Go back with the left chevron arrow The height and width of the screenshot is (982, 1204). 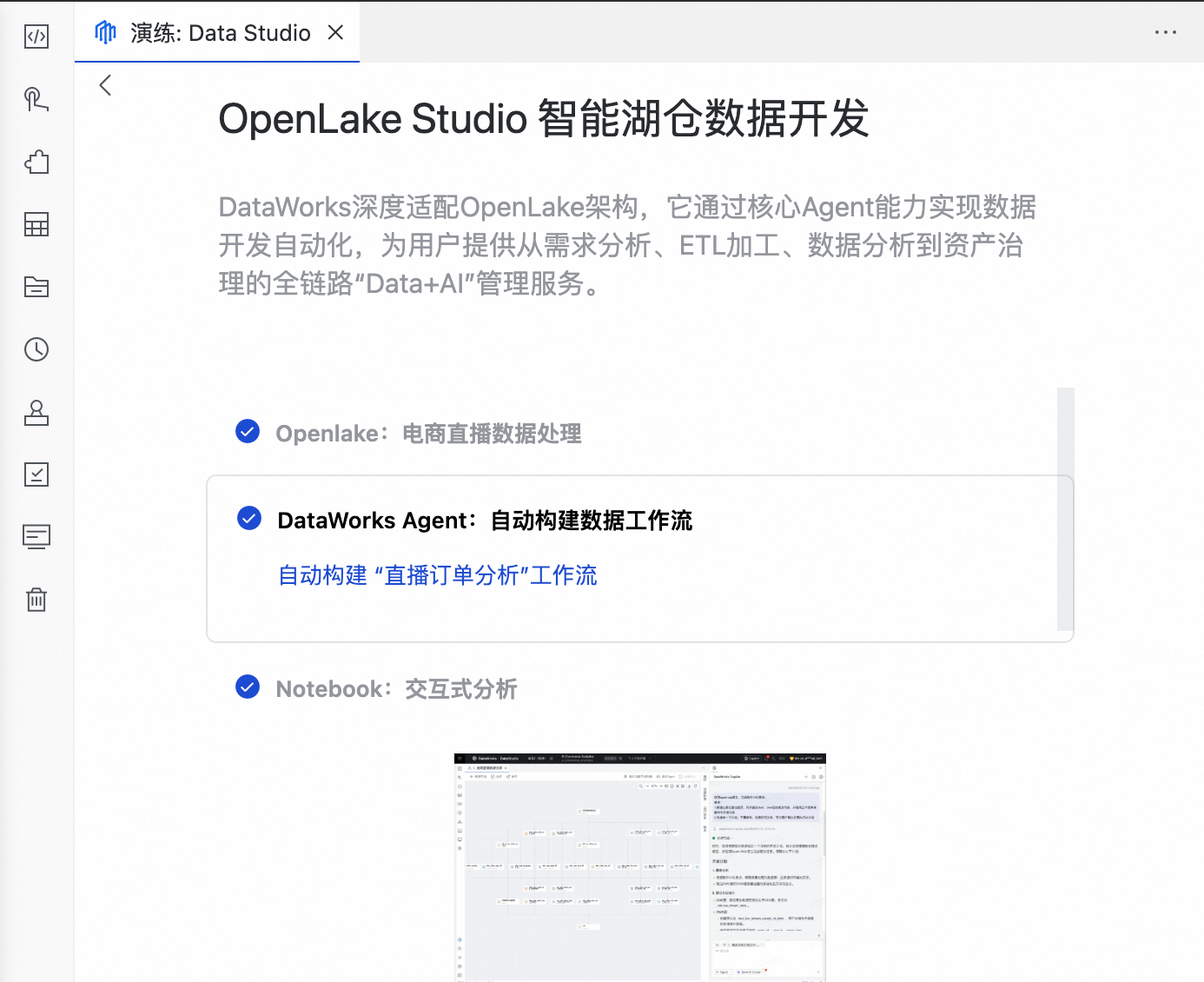[106, 85]
